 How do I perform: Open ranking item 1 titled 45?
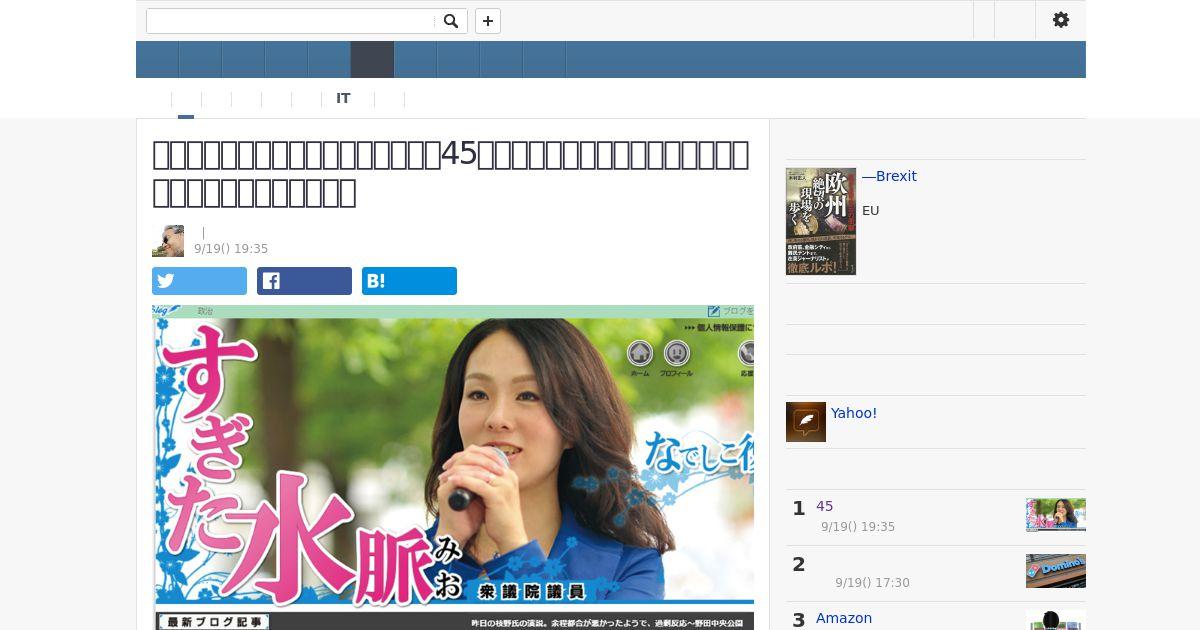click(824, 506)
